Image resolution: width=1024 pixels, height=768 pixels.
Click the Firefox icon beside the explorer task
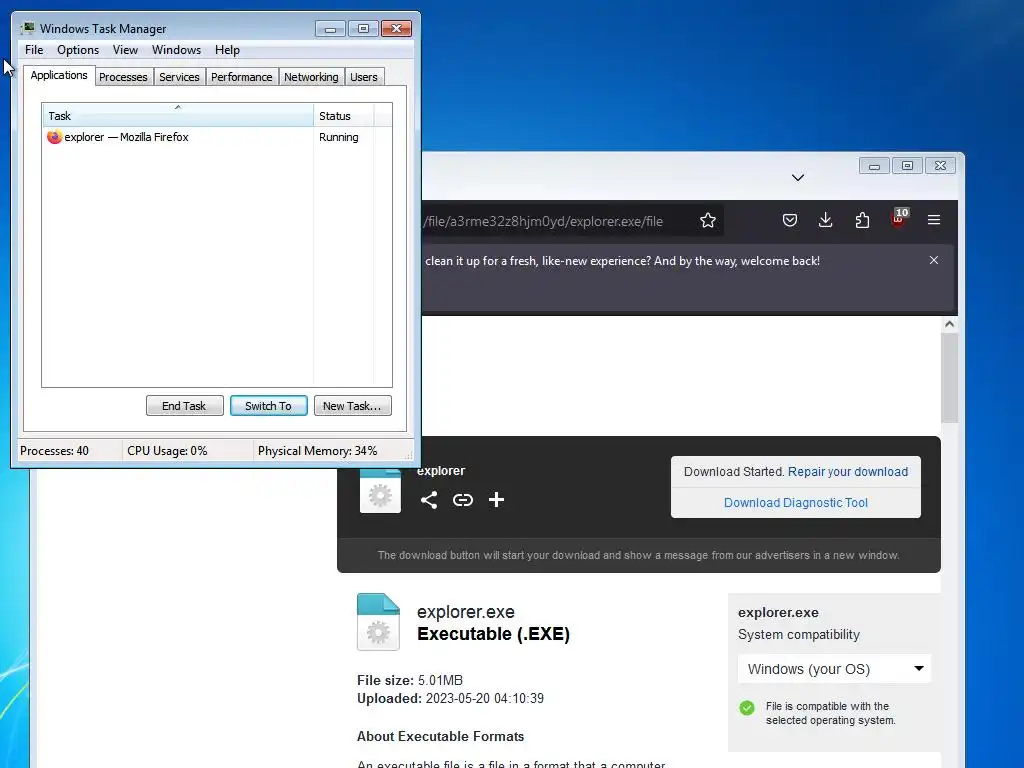54,136
